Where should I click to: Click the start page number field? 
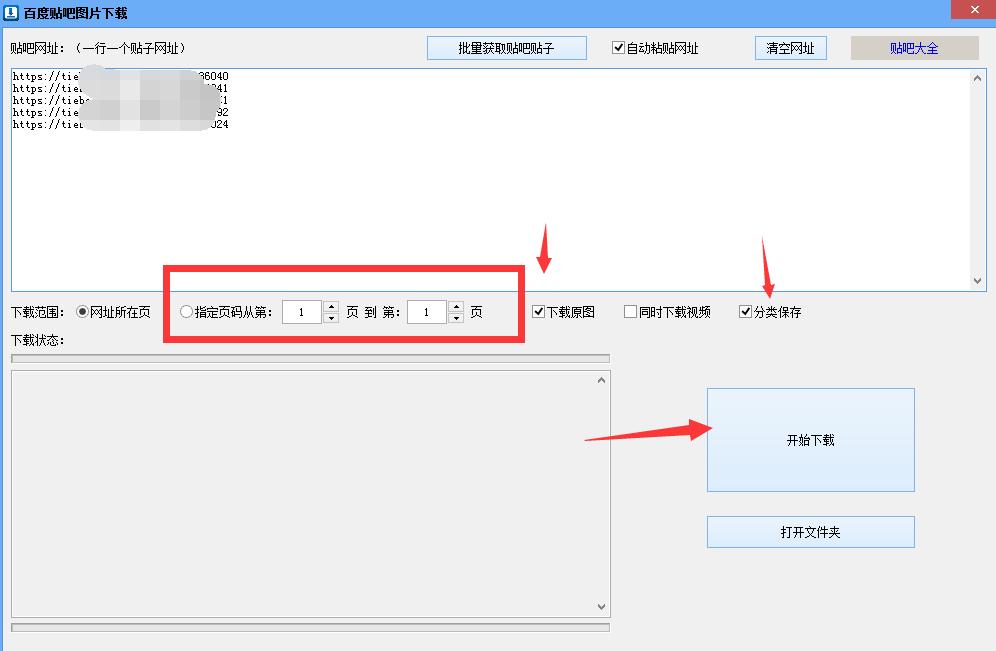(302, 312)
